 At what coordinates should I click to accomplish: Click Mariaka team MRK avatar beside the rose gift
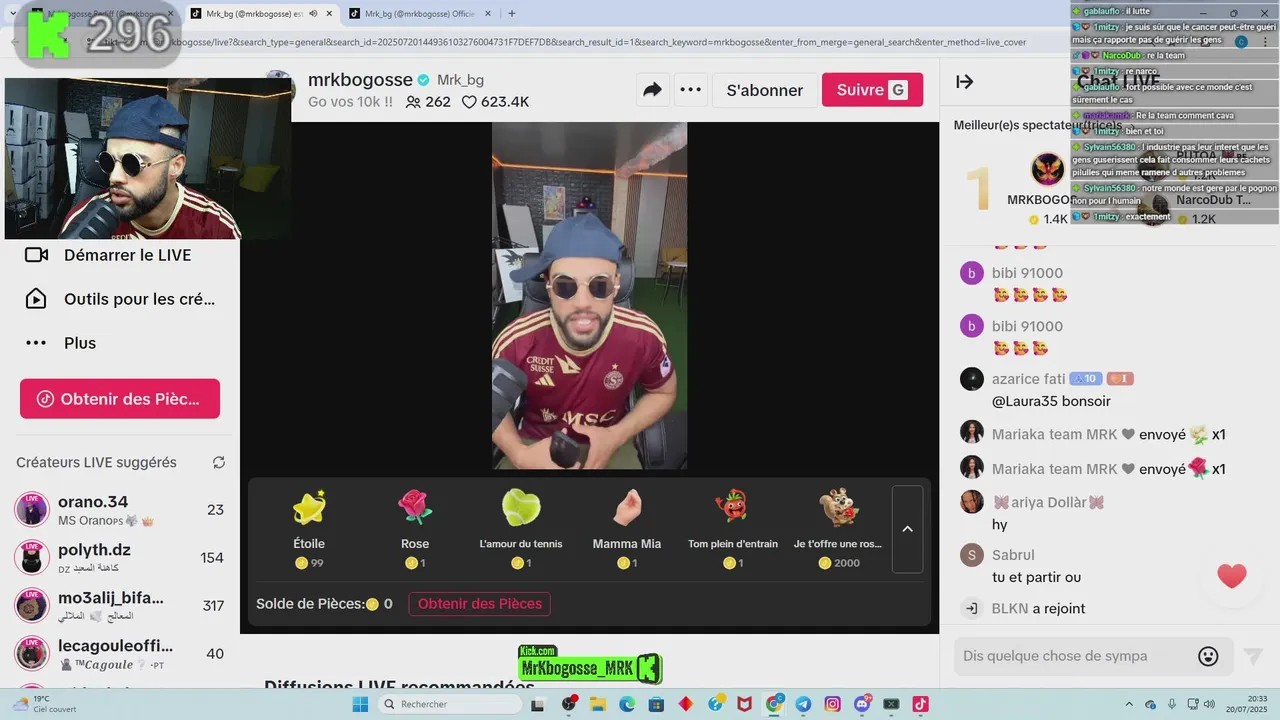point(971,467)
